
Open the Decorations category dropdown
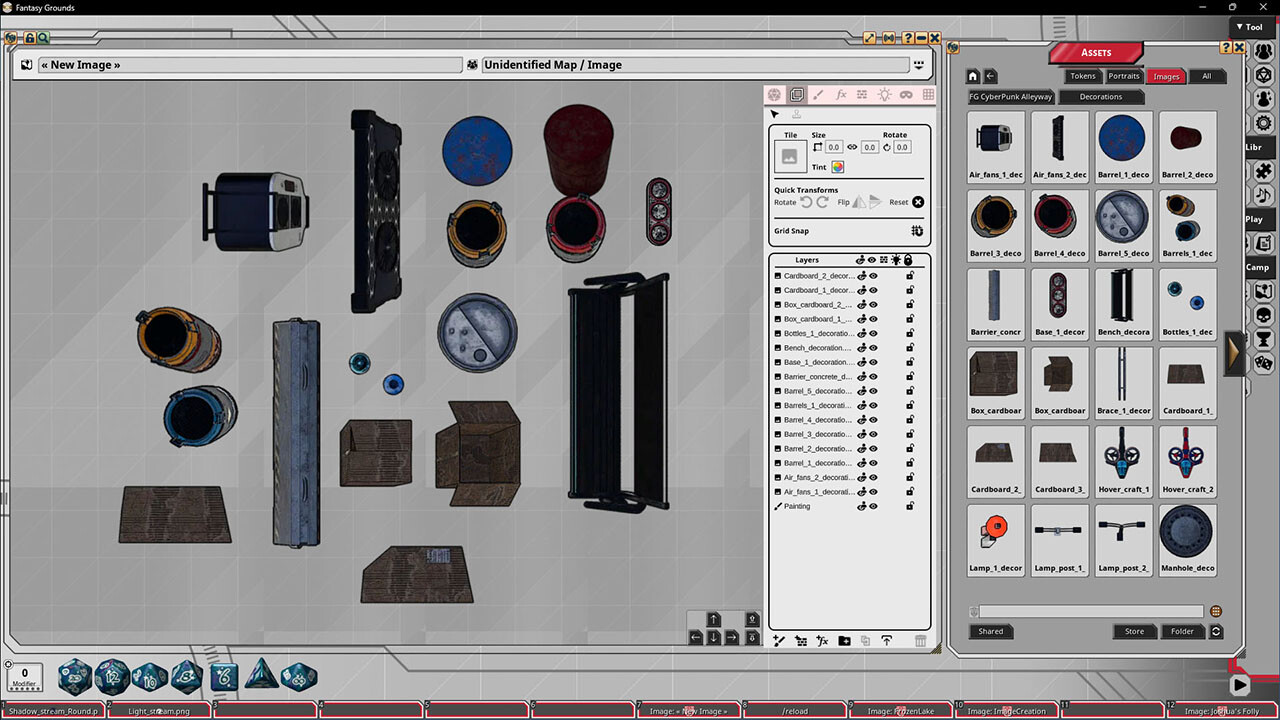pyautogui.click(x=1101, y=96)
